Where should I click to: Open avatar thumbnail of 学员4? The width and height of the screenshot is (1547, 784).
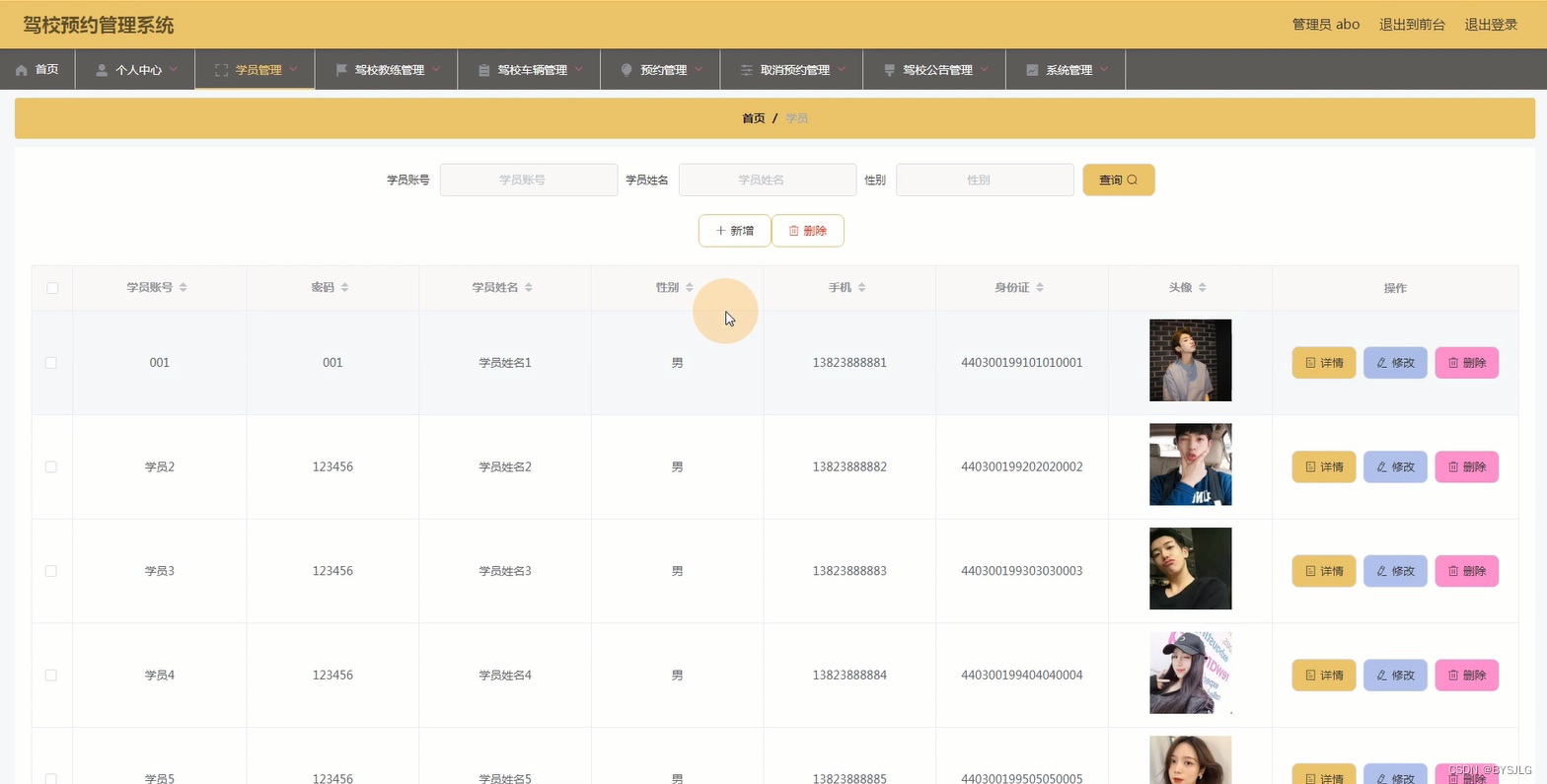click(1190, 673)
